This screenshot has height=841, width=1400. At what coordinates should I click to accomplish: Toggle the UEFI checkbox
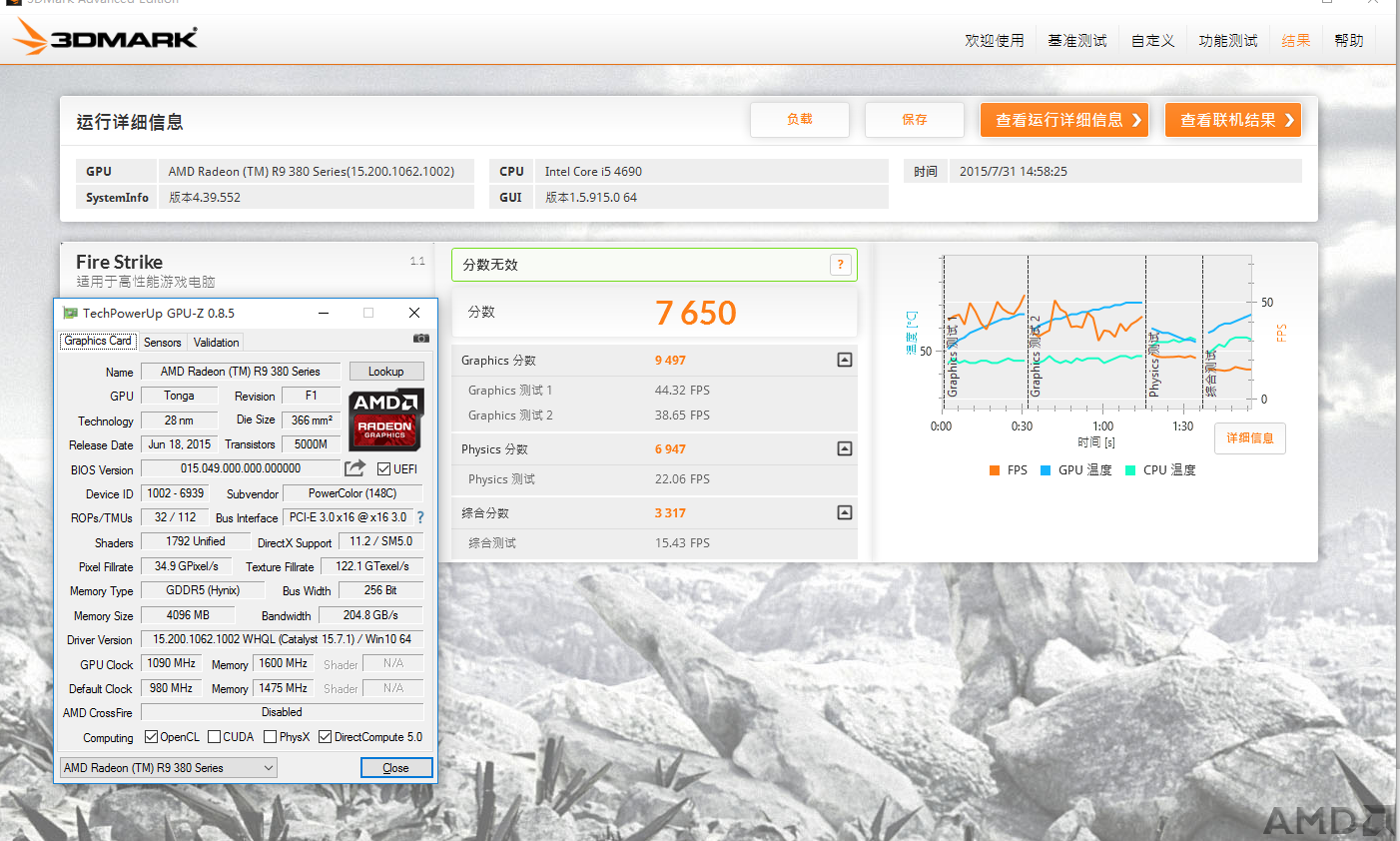(x=383, y=468)
